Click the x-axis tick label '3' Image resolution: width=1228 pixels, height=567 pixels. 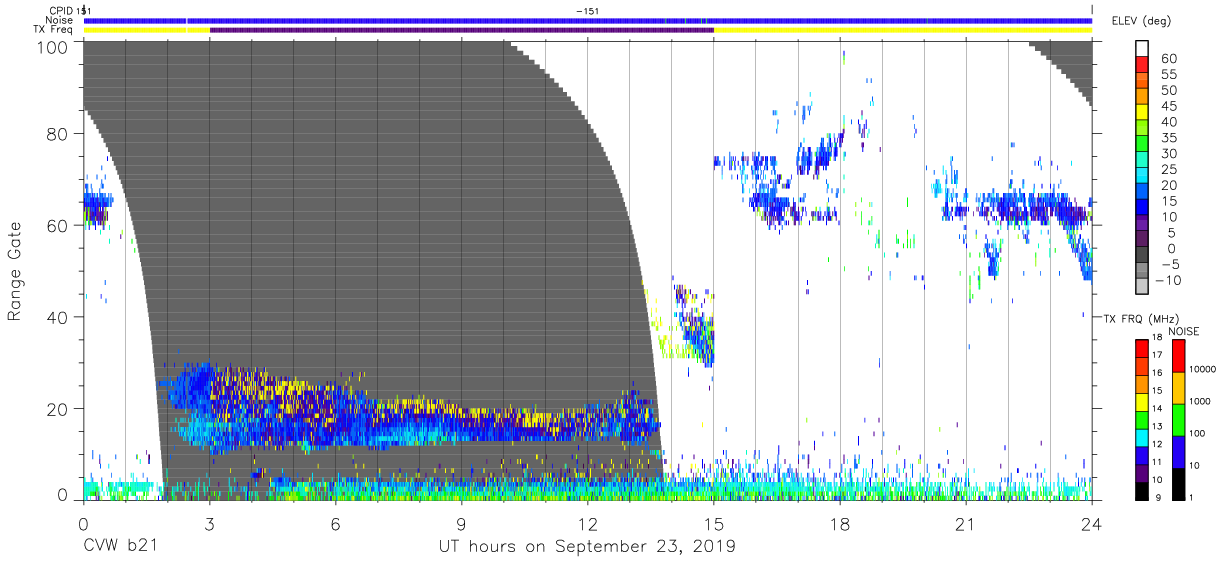tap(210, 524)
